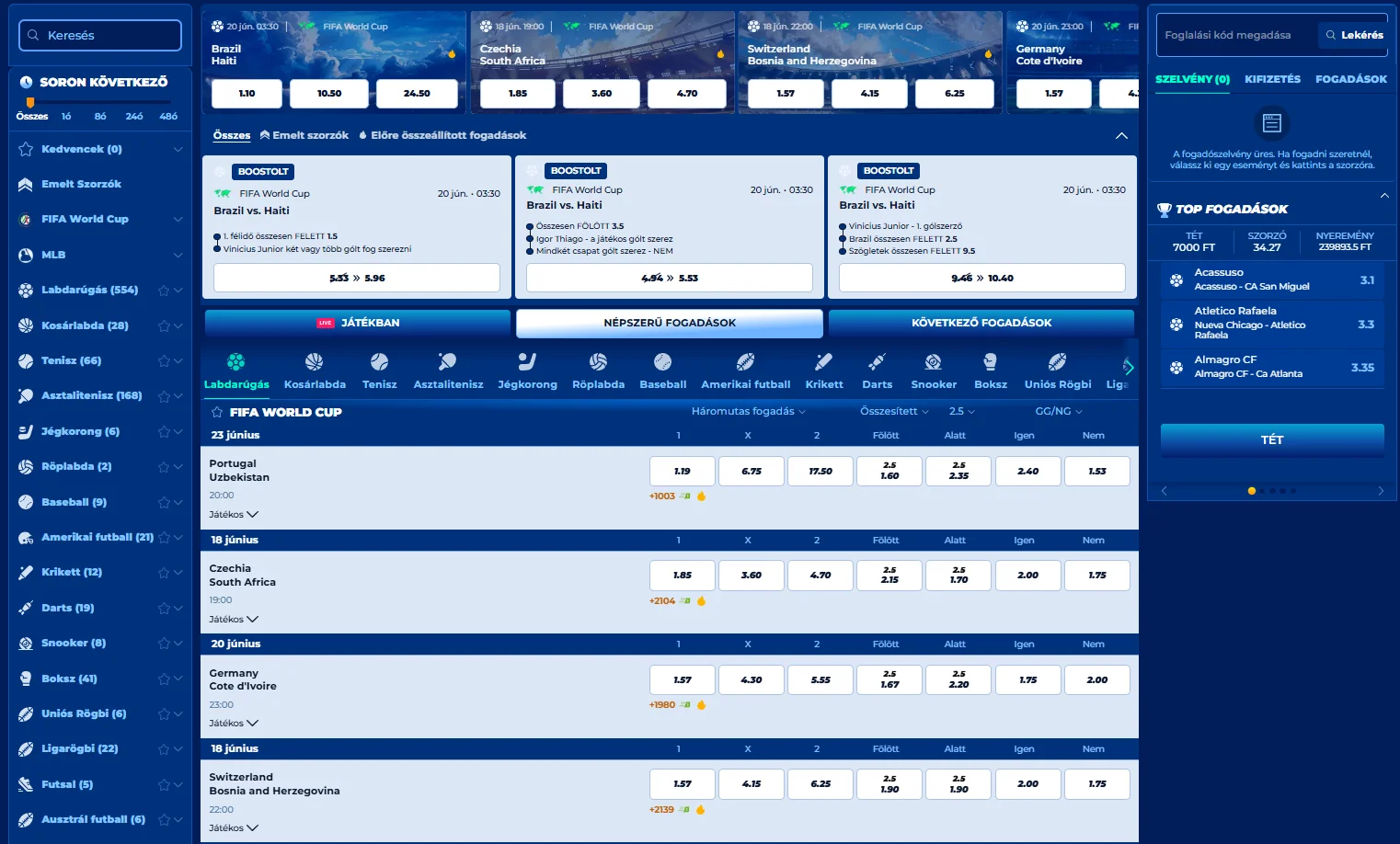Switch to NÉPSZERŰ FOGADÁSOK tab

670,323
